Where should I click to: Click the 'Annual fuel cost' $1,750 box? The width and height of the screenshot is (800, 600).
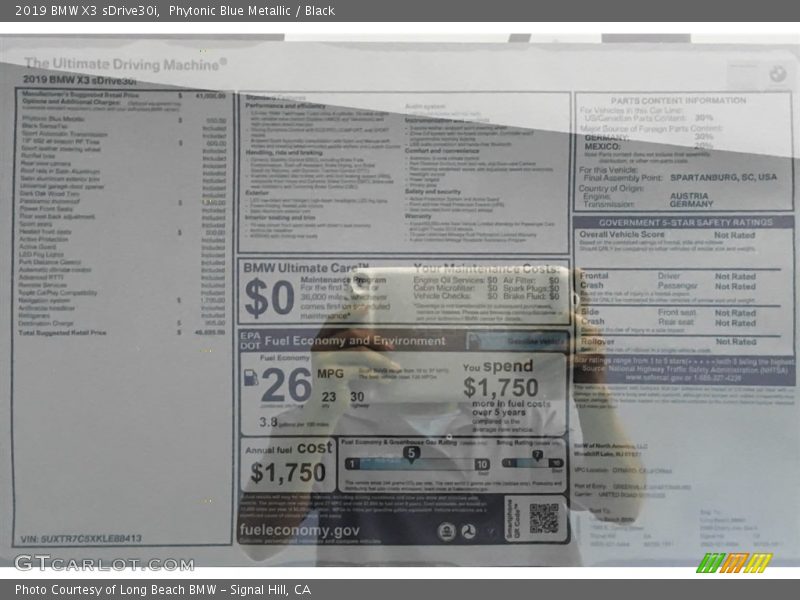[288, 465]
